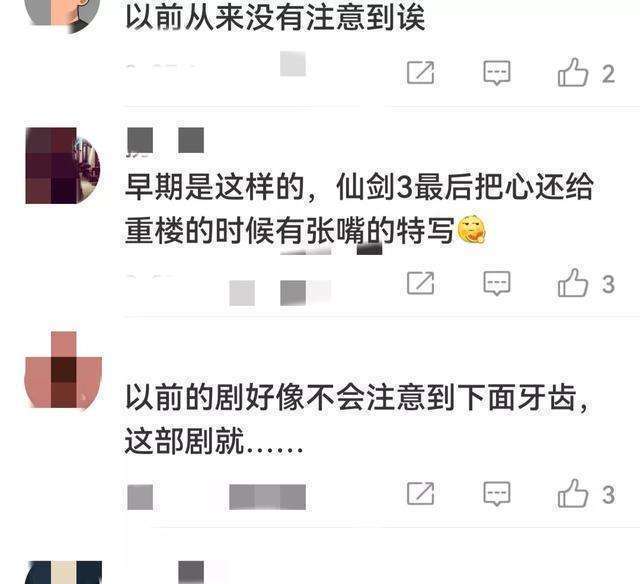This screenshot has width=640, height=584.
Task: Share the 仙剑3 comment
Action: [x=420, y=283]
